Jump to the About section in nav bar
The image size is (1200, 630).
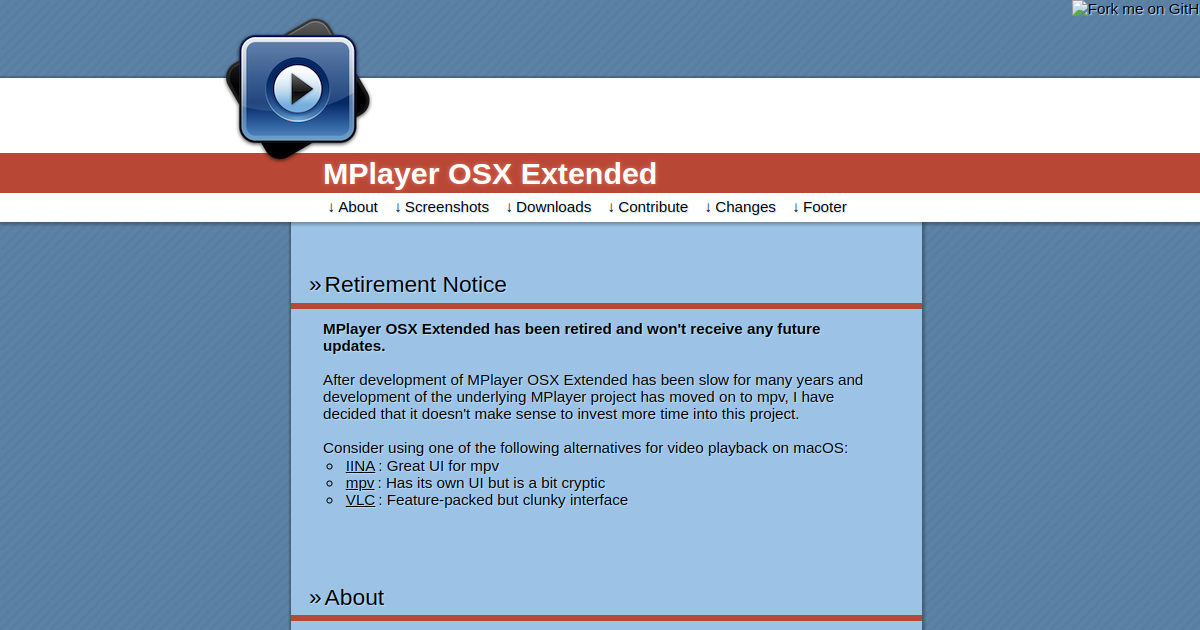[x=353, y=207]
